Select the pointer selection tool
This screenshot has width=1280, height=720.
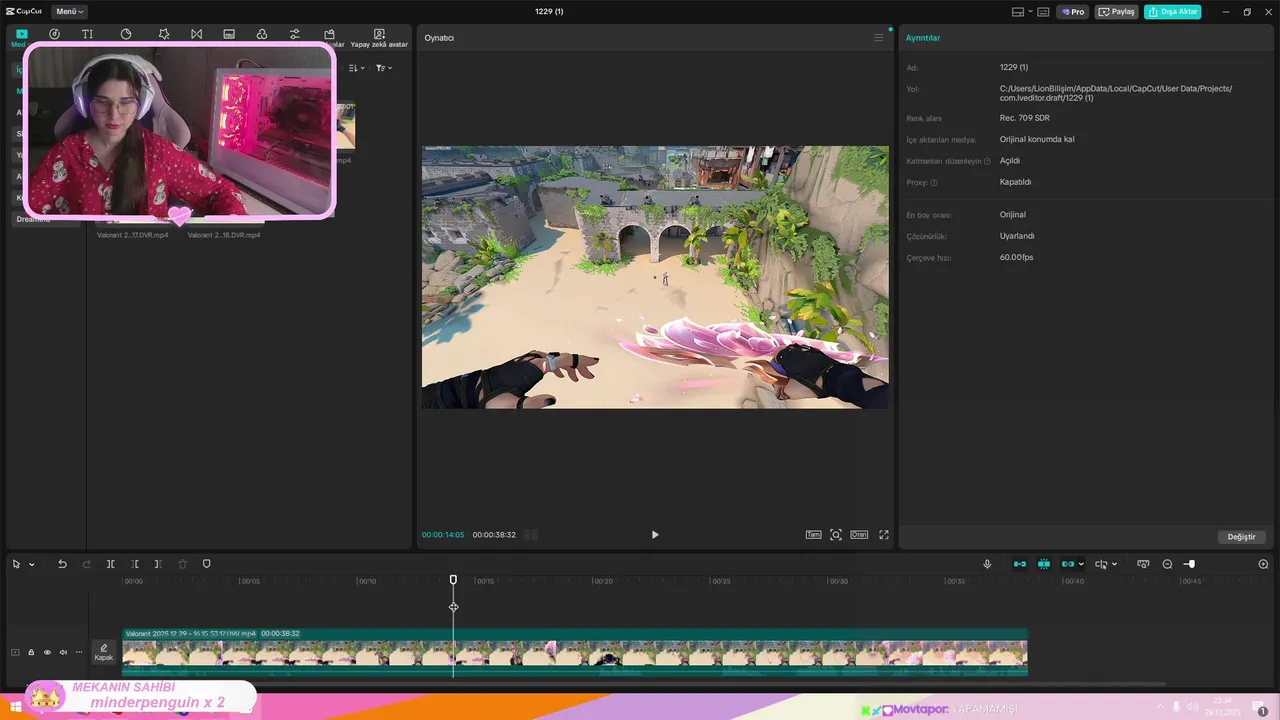[x=16, y=564]
